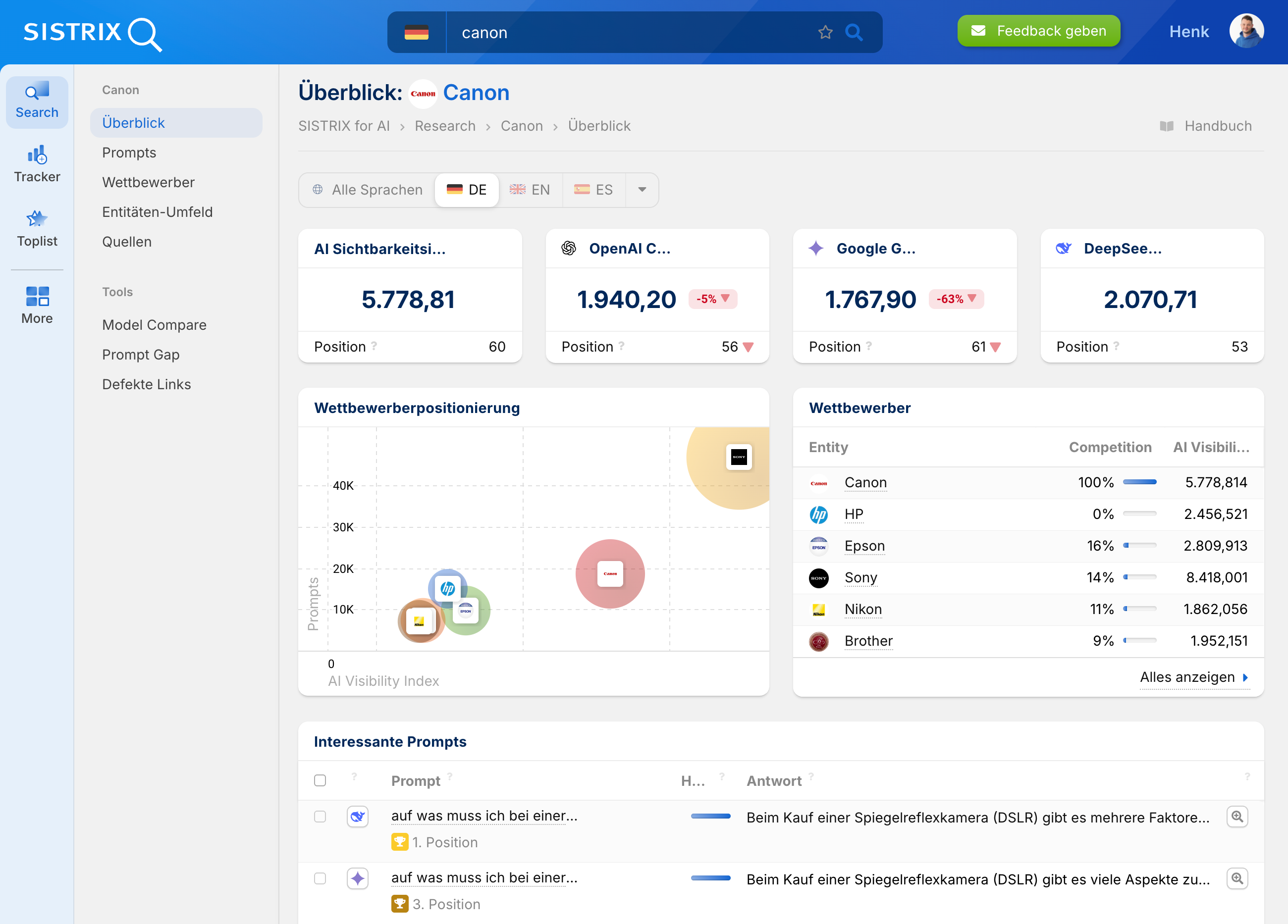The width and height of the screenshot is (1288, 924).
Task: Open the Tracker sidebar section
Action: coord(37,164)
